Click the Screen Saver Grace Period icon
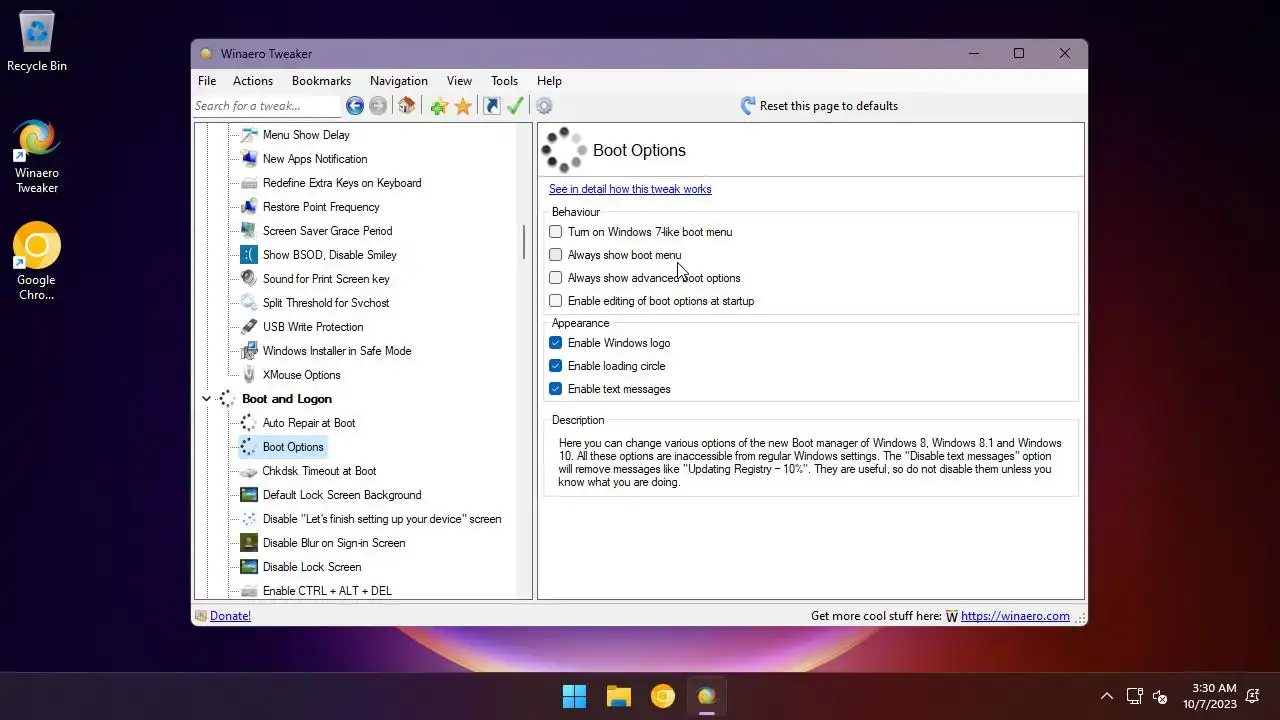Viewport: 1280px width, 720px height. [249, 231]
